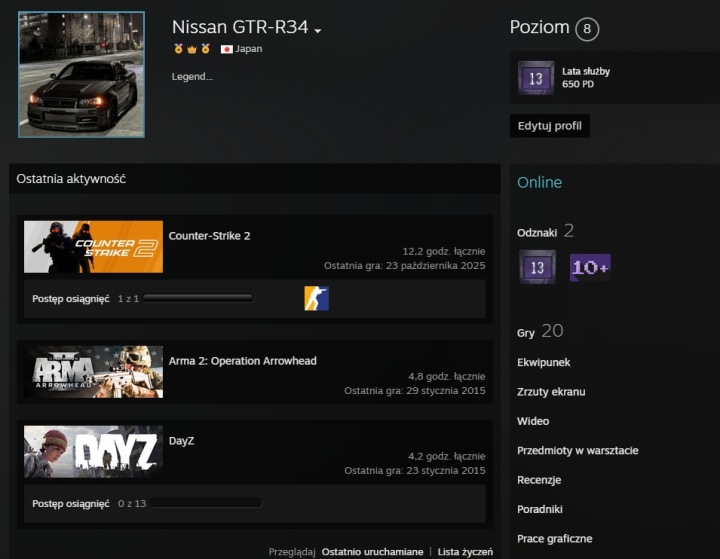This screenshot has width=720, height=559.
Task: Open Postęp osiągnięć for Counter-Strike 2
Action: (71, 299)
